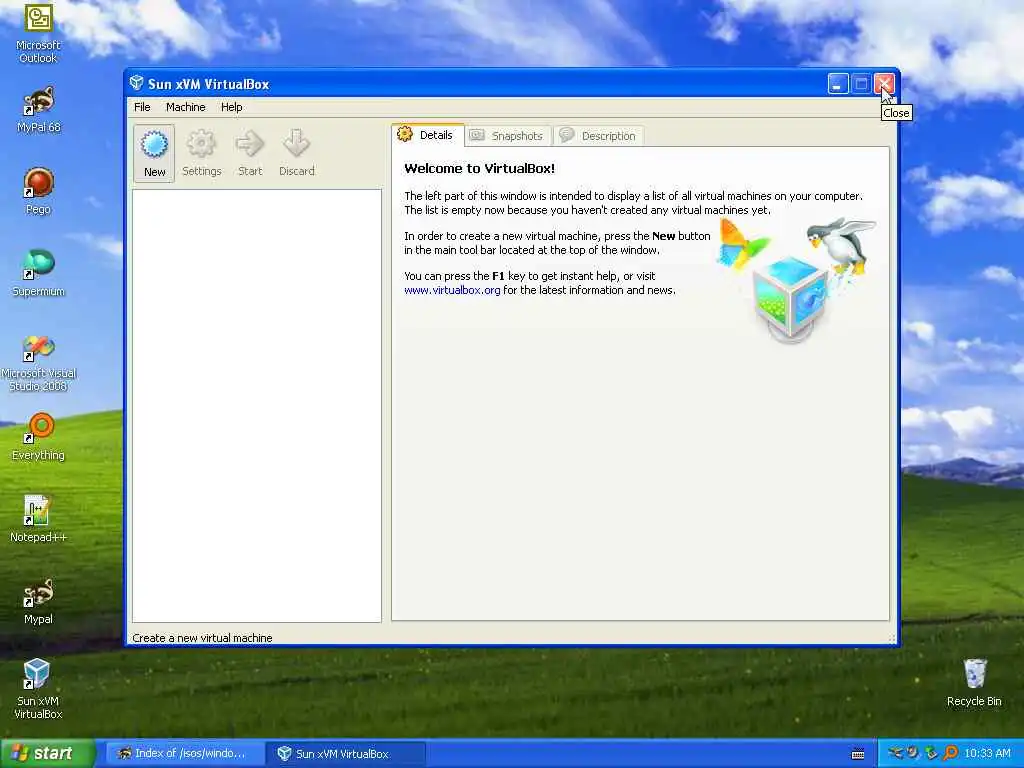Screen dimensions: 1024x768
Task: Click the on-screen keyboard taskbar icon
Action: [858, 754]
